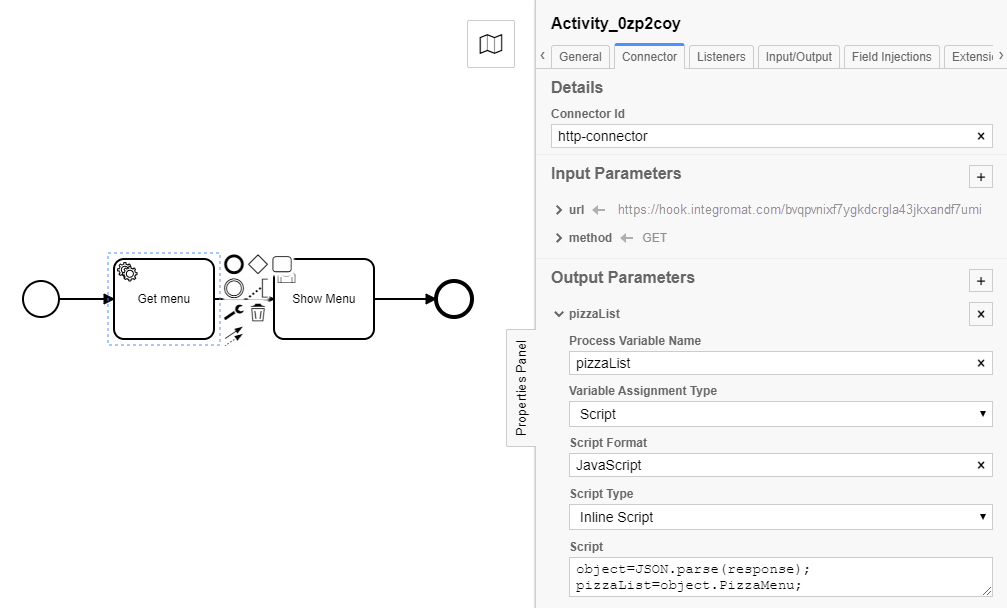
Task: Append intermediate event double-circle icon
Action: coord(234,288)
